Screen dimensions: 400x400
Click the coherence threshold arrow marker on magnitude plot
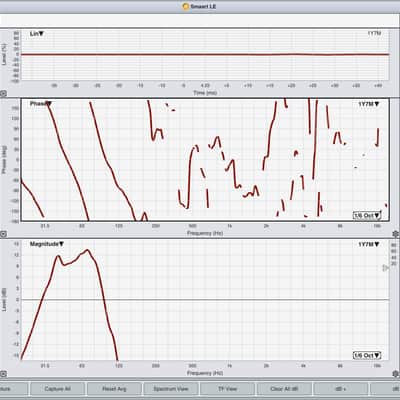pos(385,268)
